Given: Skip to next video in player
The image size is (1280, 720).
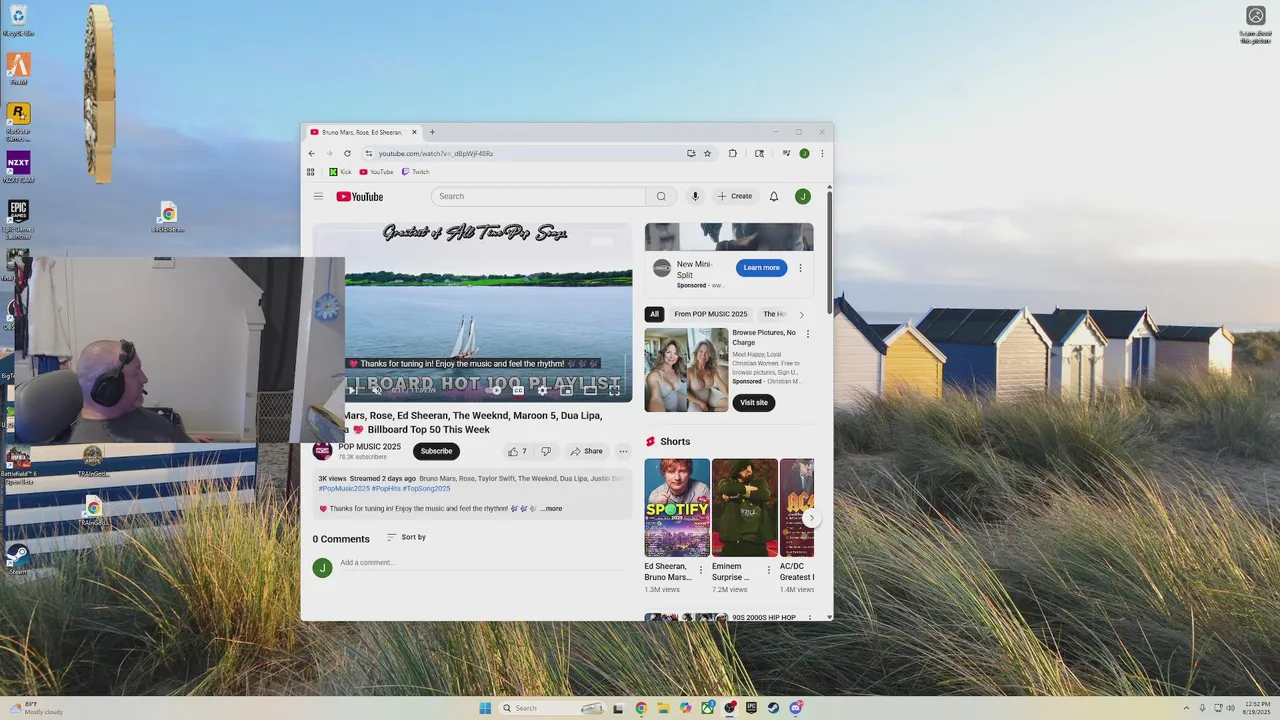Looking at the screenshot, I should pos(353,390).
